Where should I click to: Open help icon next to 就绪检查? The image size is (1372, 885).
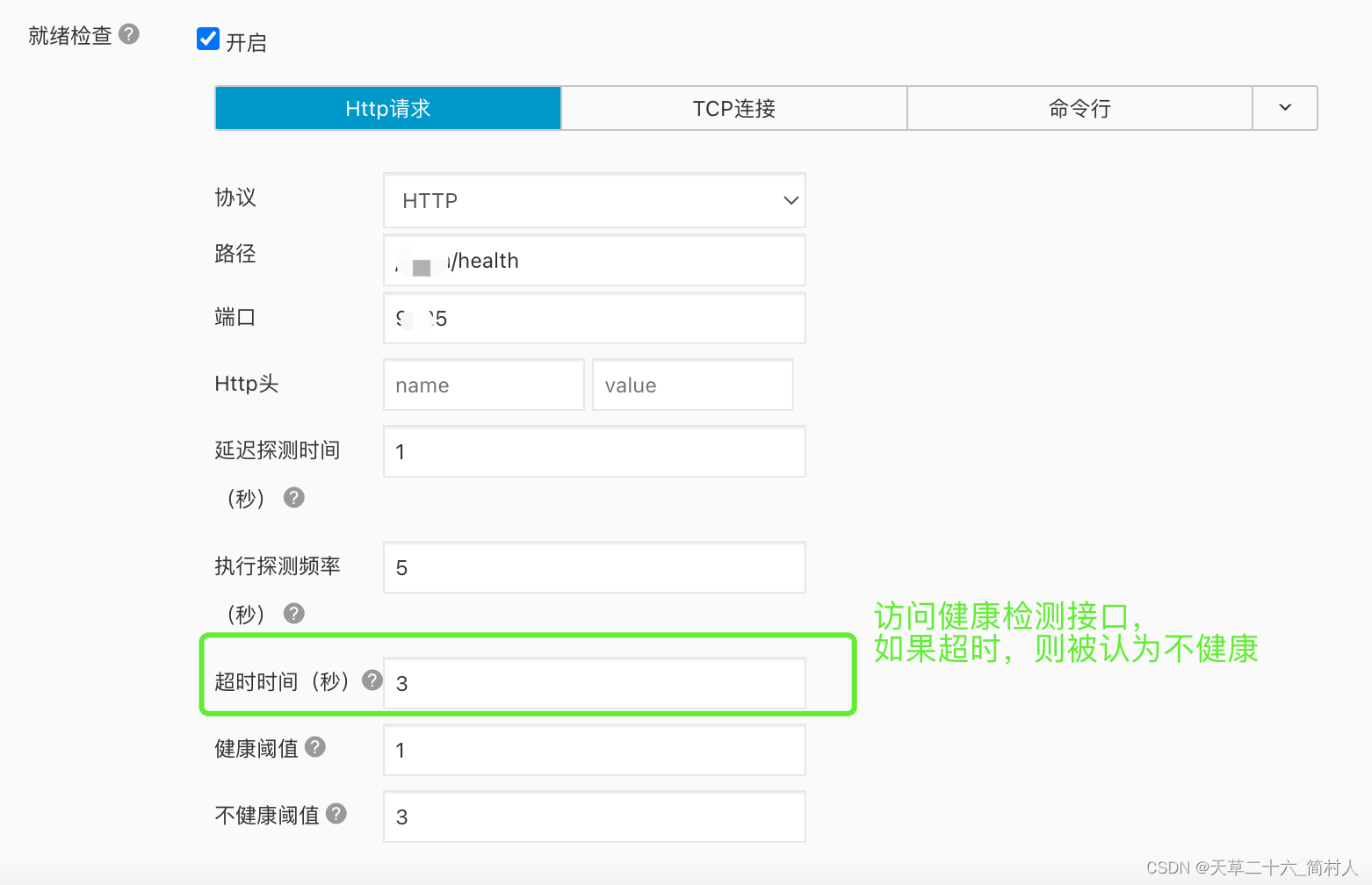point(129,34)
